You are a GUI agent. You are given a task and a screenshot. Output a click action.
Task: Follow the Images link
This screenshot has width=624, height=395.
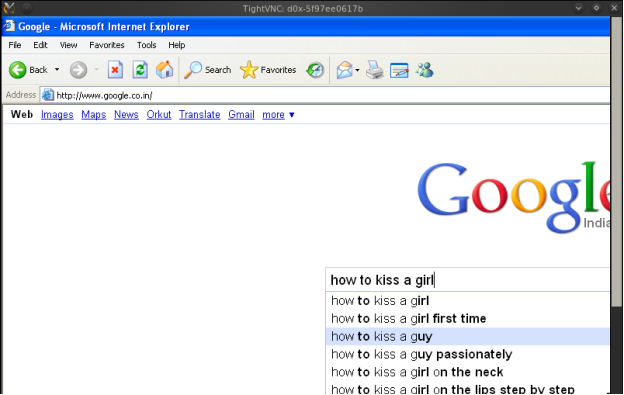57,115
